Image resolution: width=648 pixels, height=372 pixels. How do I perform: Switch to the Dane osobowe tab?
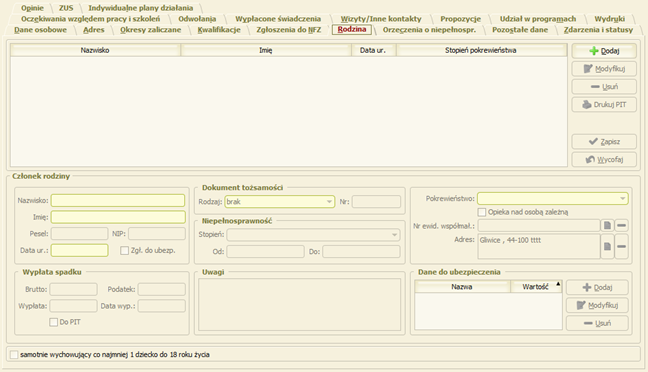[x=40, y=30]
